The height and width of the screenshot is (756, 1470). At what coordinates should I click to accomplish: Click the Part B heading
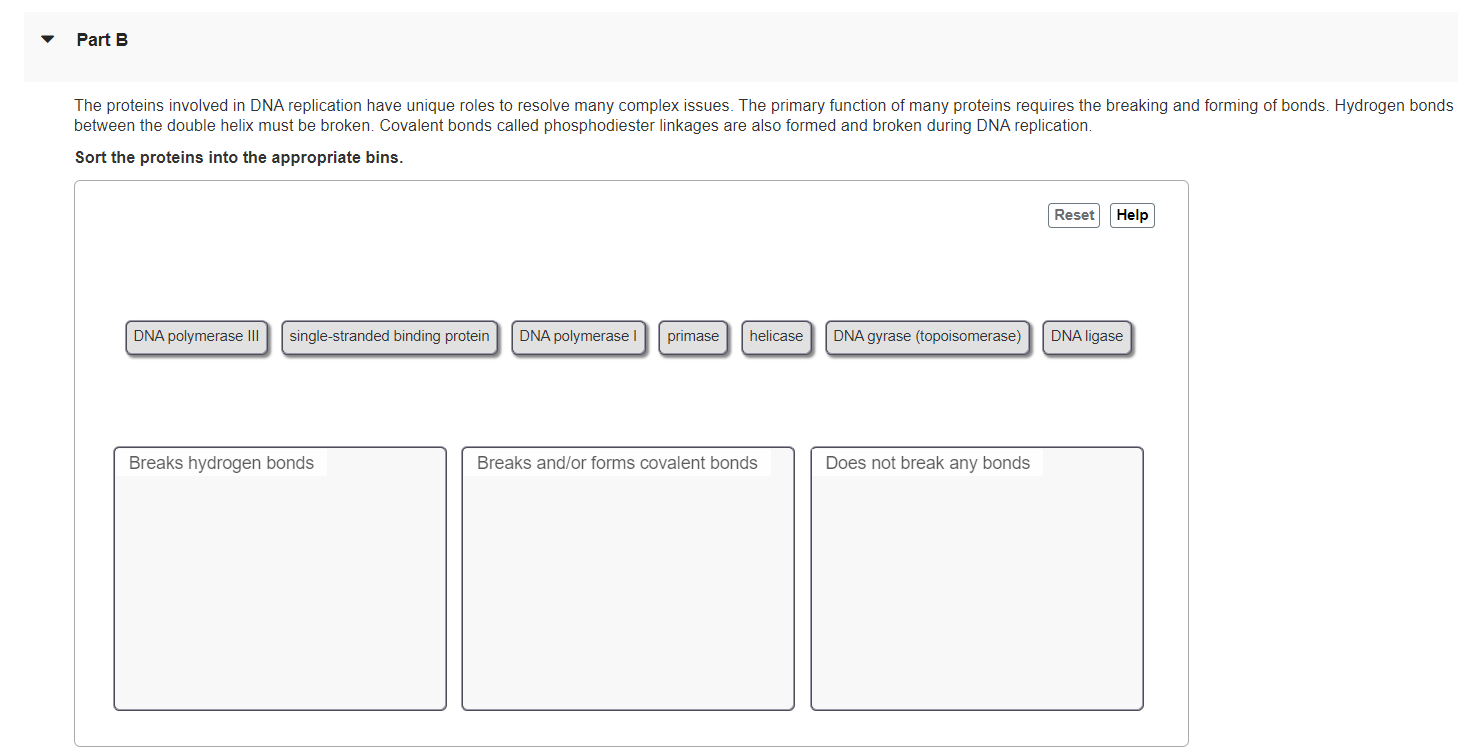coord(102,40)
